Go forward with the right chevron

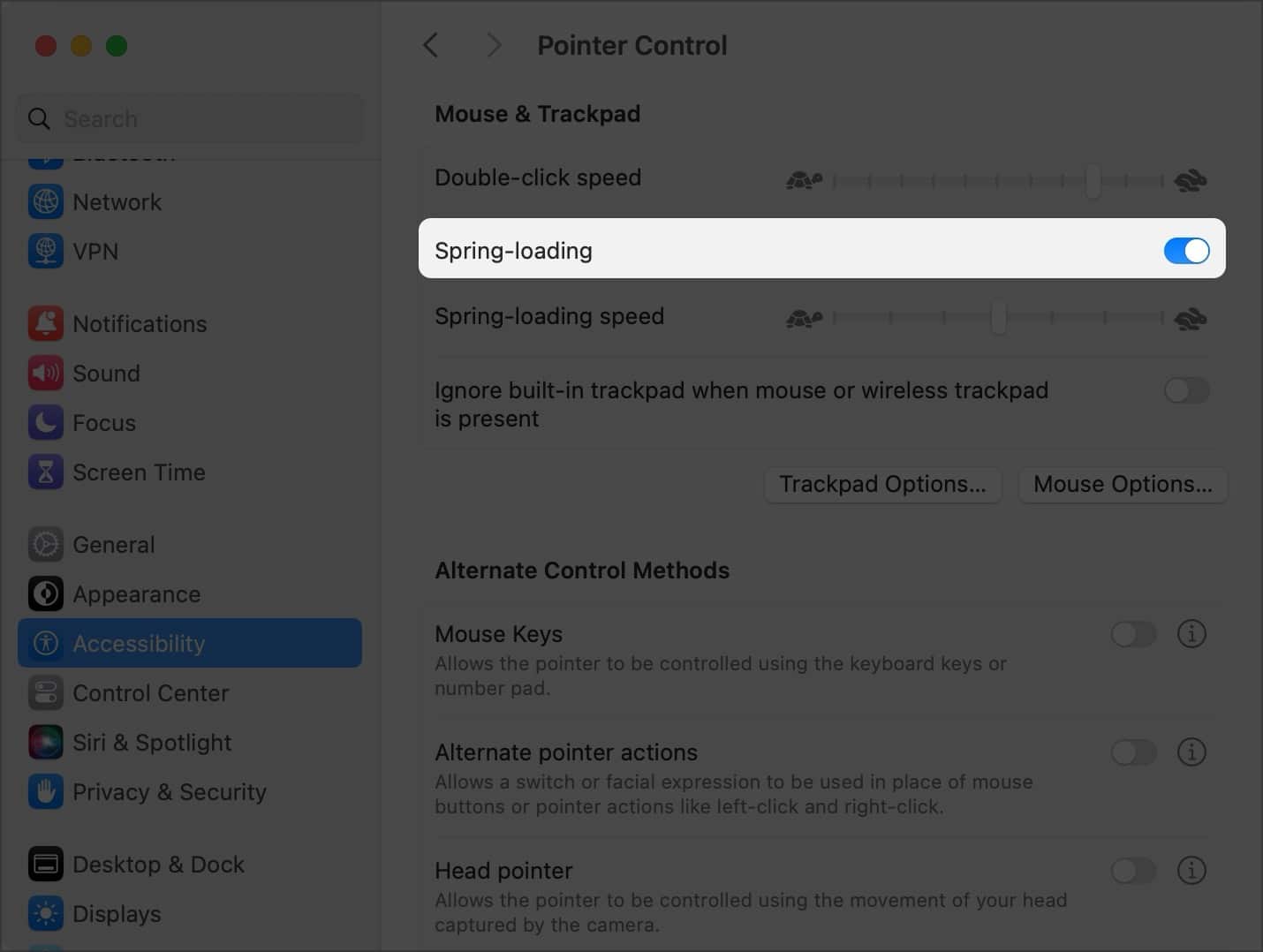click(494, 45)
